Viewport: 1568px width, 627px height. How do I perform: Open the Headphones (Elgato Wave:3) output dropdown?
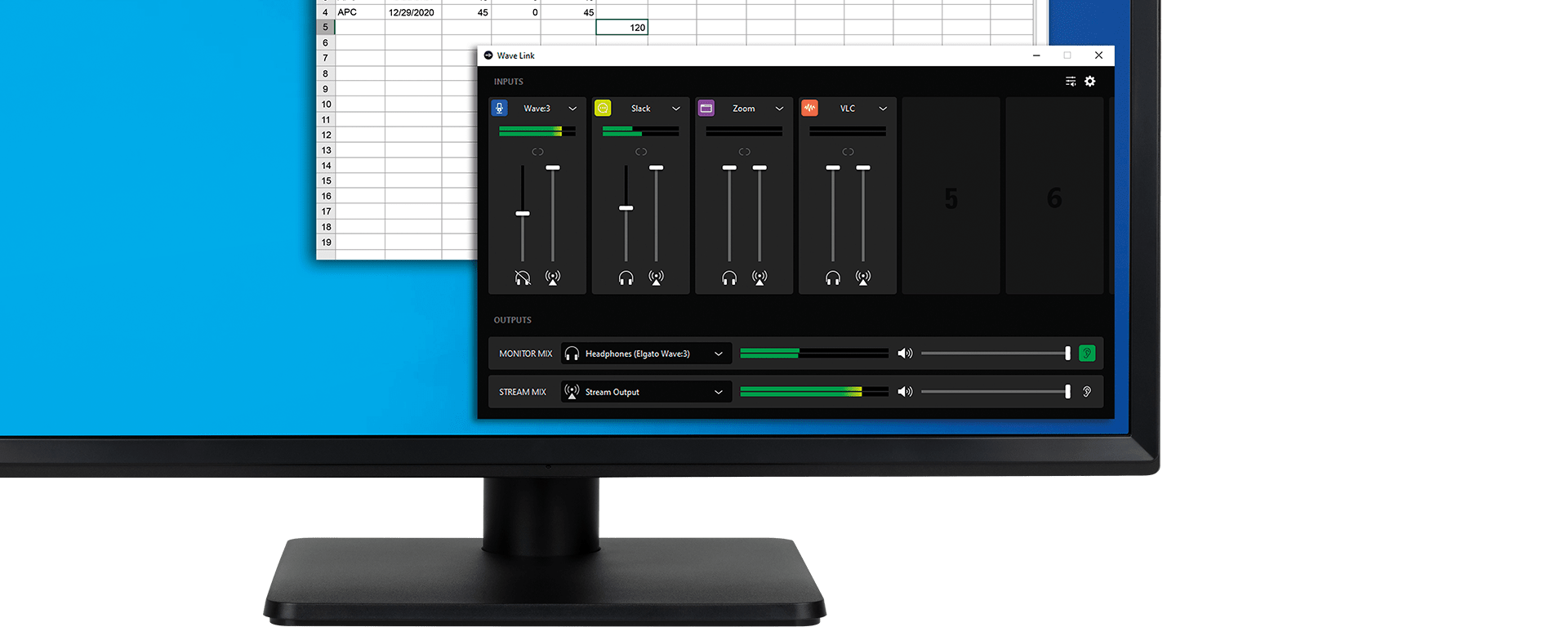pos(646,354)
